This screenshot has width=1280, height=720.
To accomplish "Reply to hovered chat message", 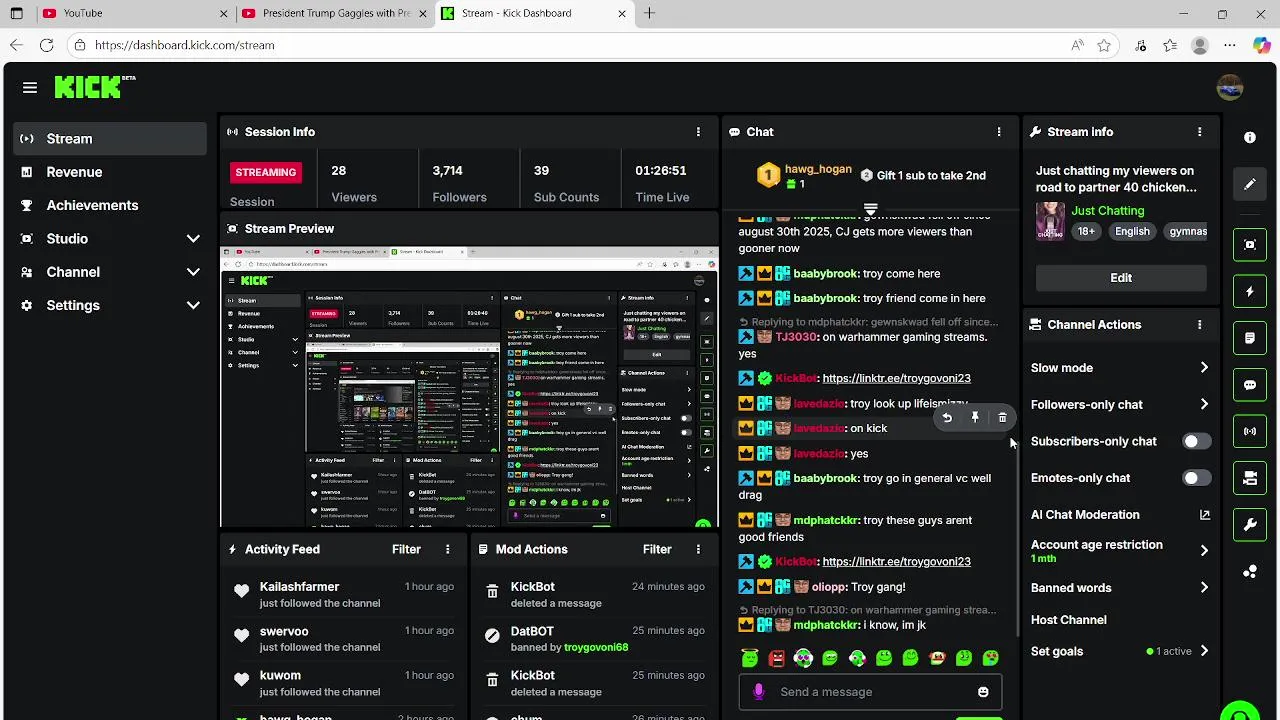I will tap(947, 418).
